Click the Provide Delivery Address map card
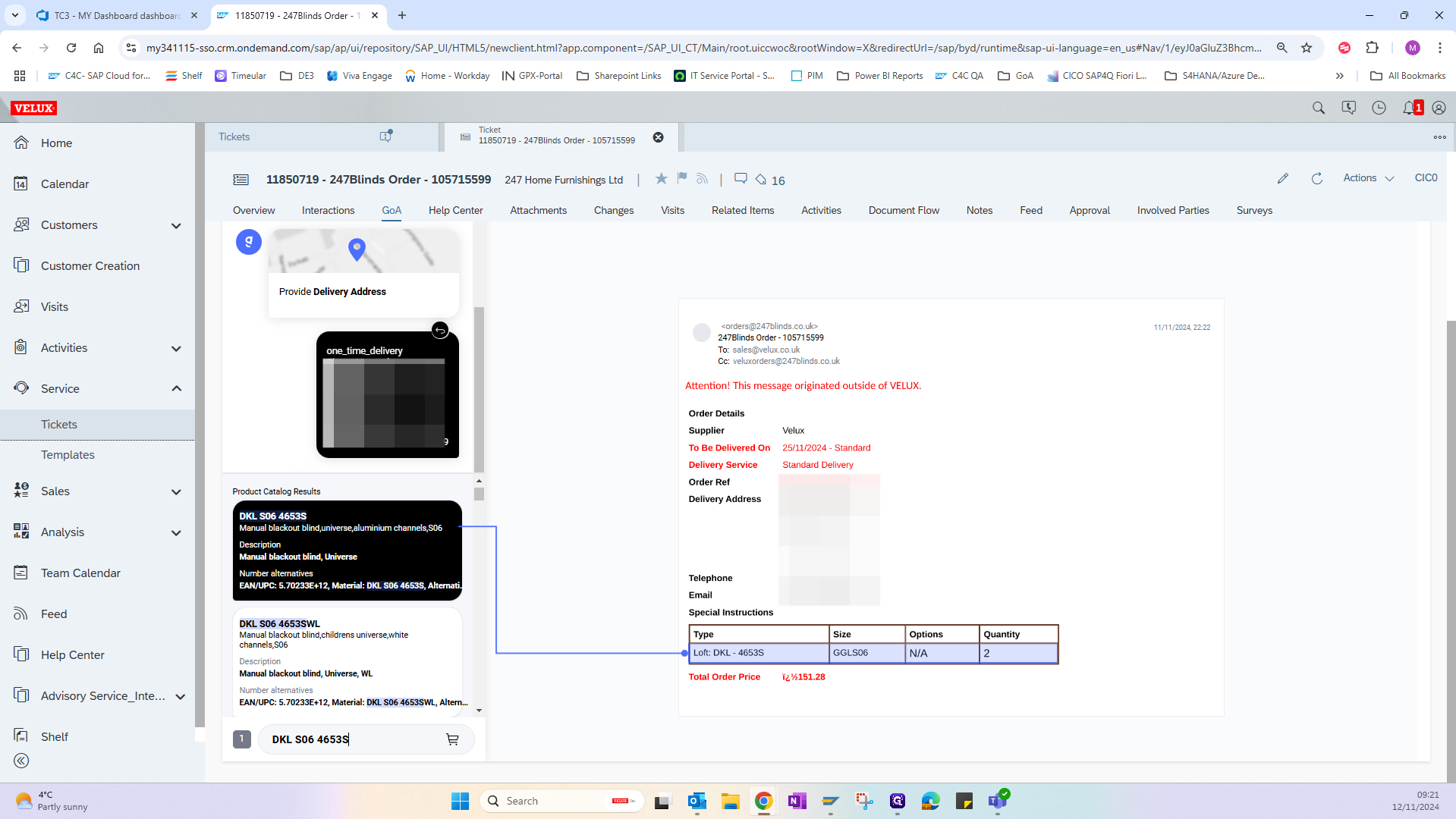 363,273
